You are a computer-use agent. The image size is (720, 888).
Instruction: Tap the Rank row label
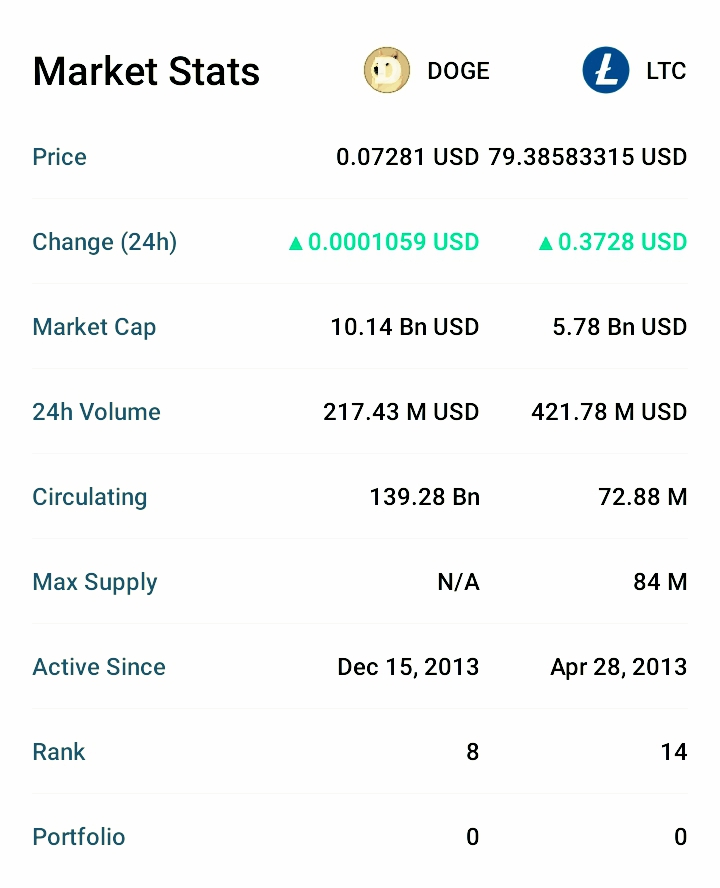tap(59, 752)
